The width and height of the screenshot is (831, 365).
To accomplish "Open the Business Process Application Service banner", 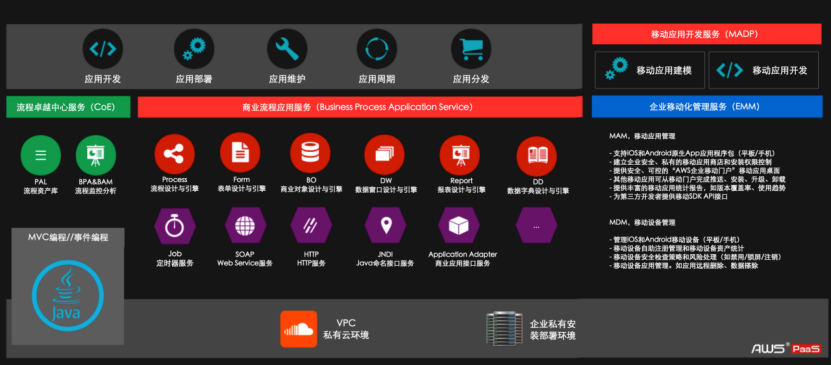I will pyautogui.click(x=360, y=107).
